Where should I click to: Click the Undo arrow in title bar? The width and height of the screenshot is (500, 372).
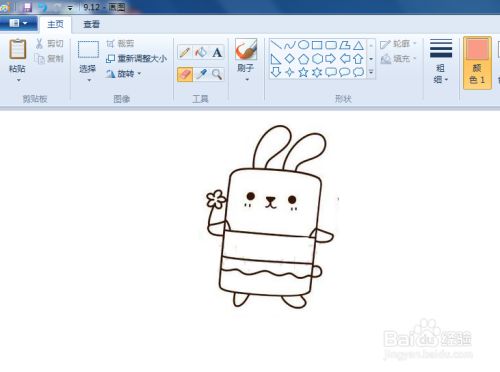[42, 7]
